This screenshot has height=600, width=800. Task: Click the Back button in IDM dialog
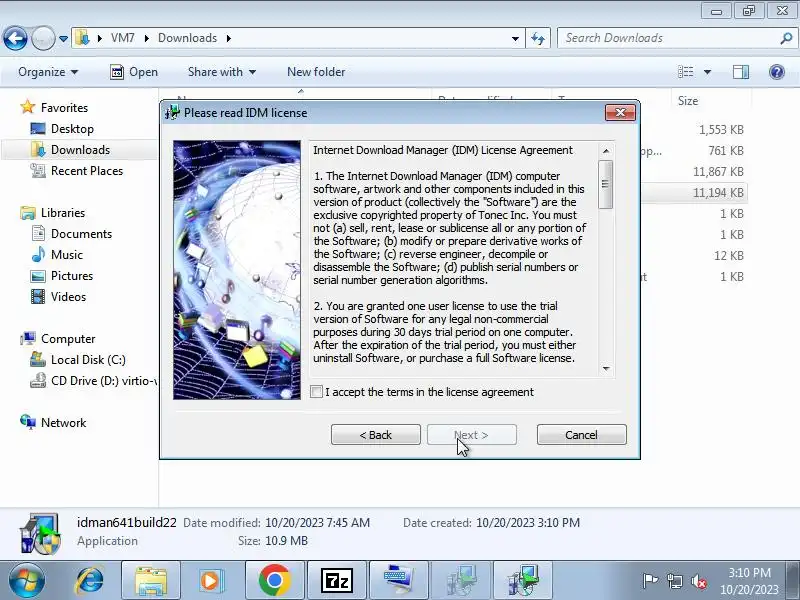pos(376,435)
